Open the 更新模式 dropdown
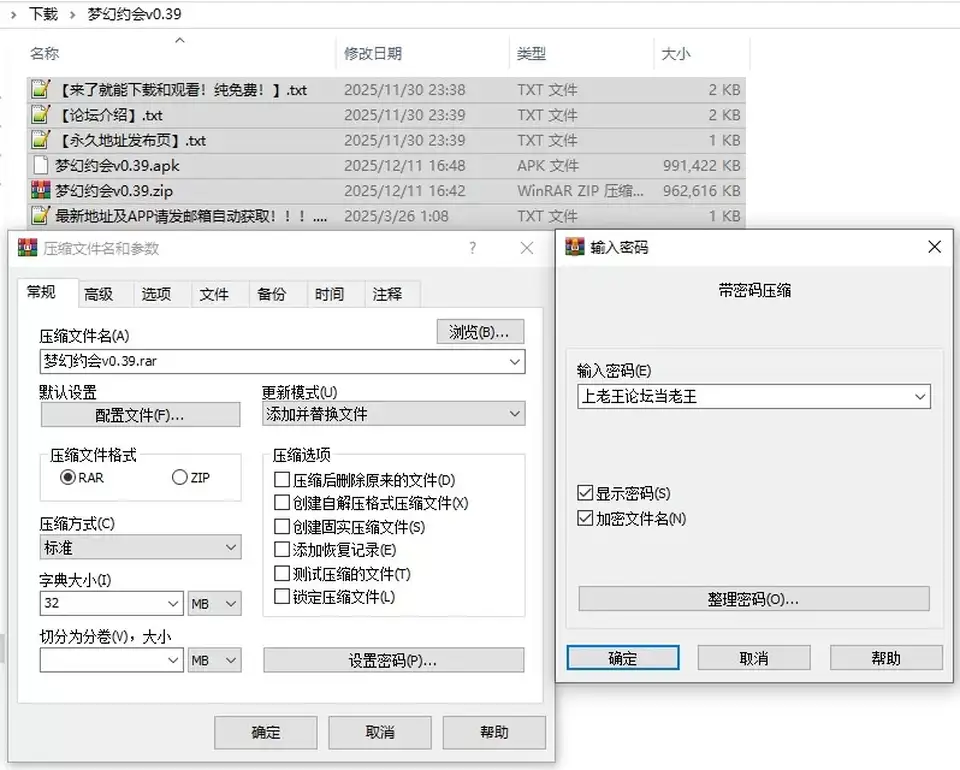This screenshot has width=960, height=770. tap(393, 414)
